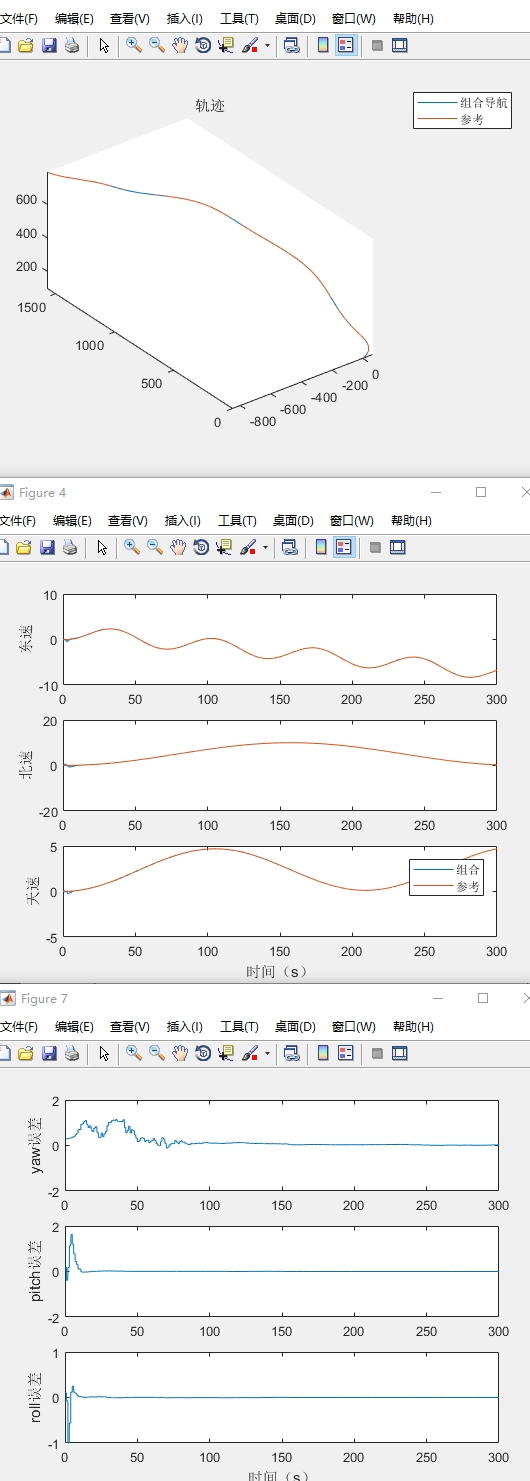The image size is (530, 1481).
Task: Click Save icon in Figure 7 toolbar
Action: 49,1053
